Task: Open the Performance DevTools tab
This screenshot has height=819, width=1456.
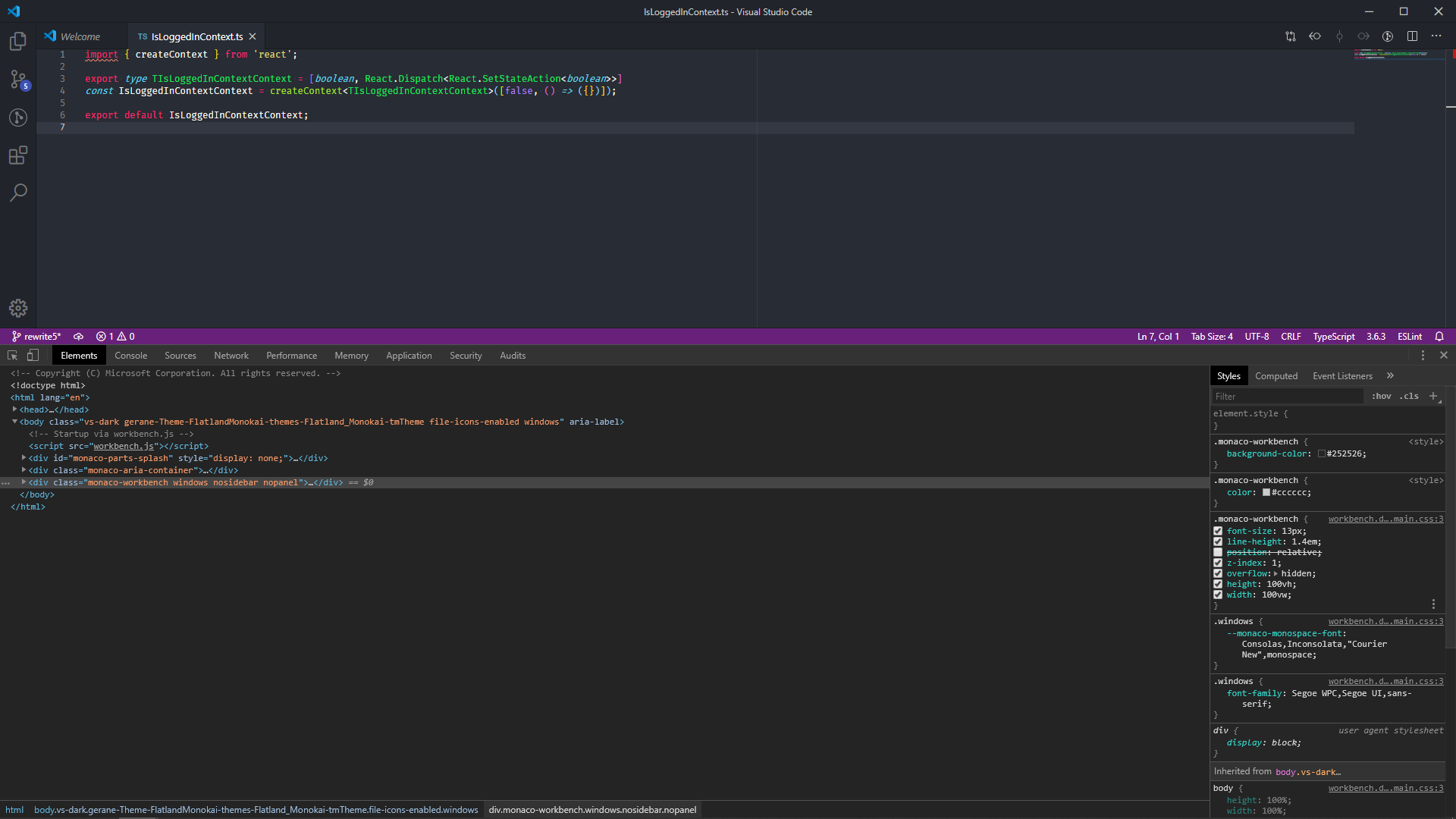Action: click(x=292, y=356)
